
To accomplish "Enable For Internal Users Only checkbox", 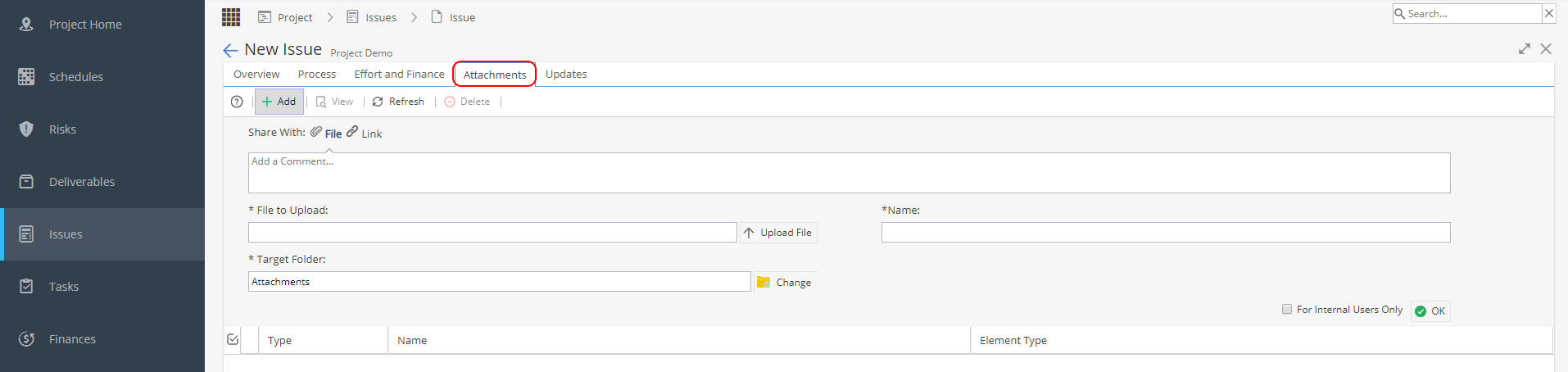I will (x=1287, y=309).
